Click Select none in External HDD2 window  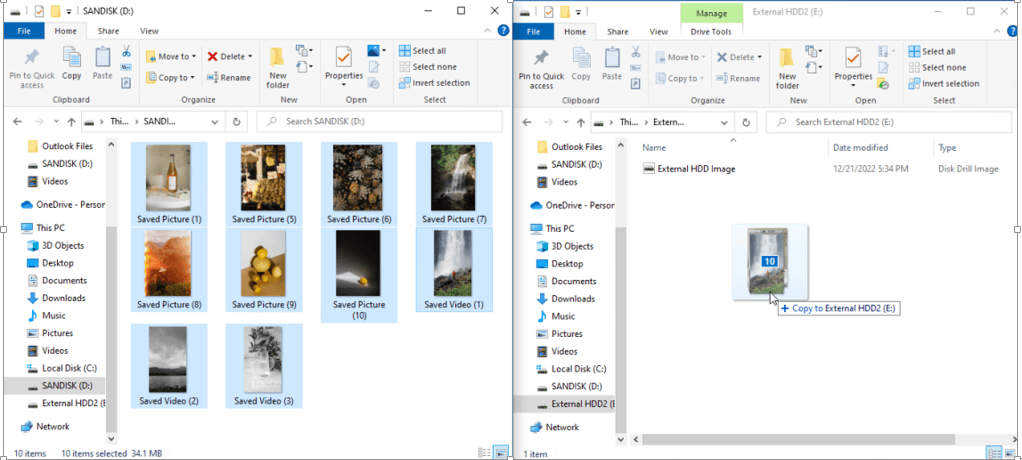click(937, 67)
